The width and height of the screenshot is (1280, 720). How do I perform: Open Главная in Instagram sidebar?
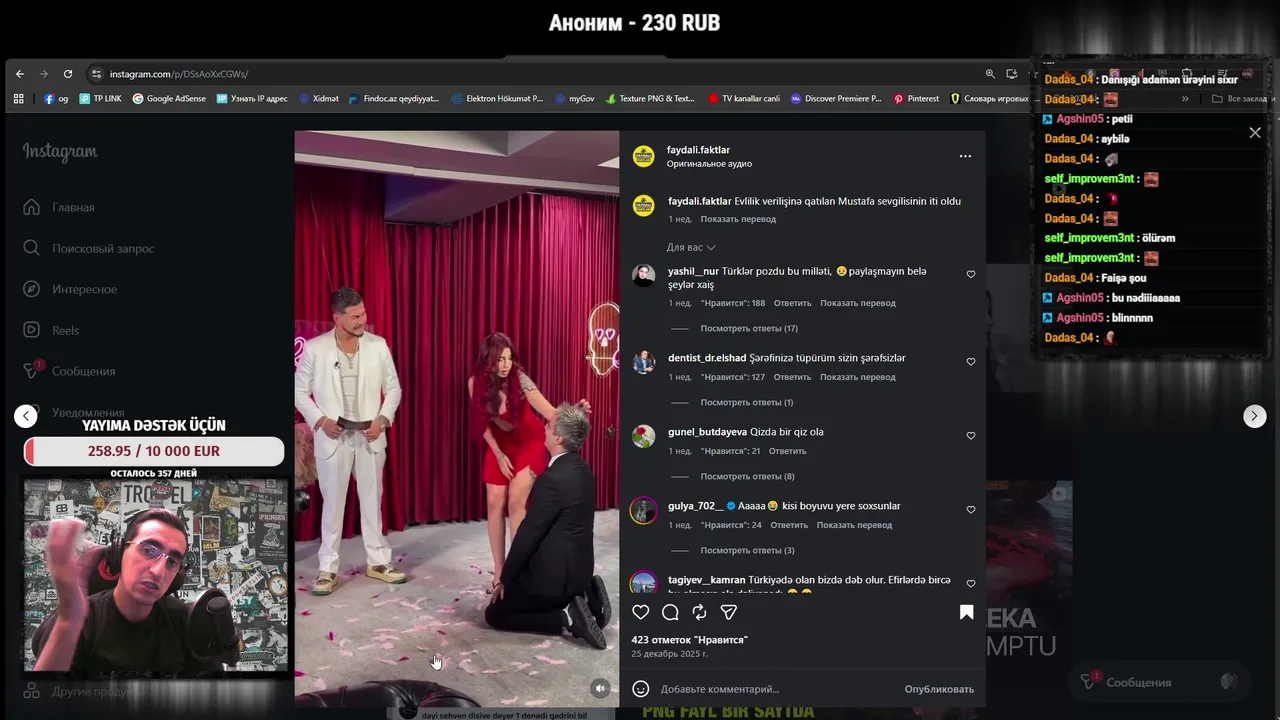pyautogui.click(x=60, y=207)
